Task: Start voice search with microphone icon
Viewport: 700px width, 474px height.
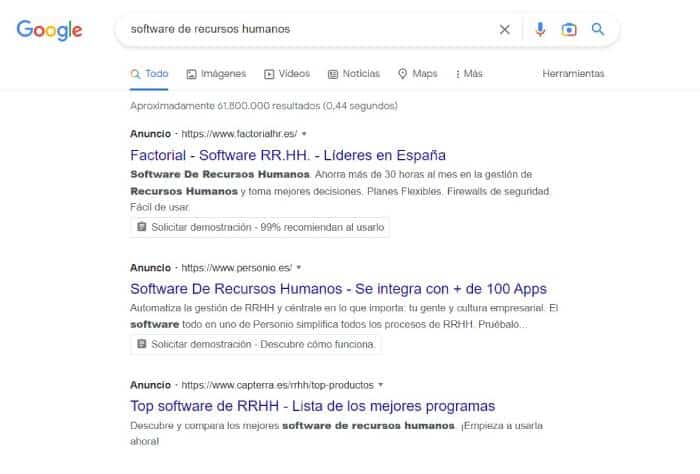Action: 540,29
